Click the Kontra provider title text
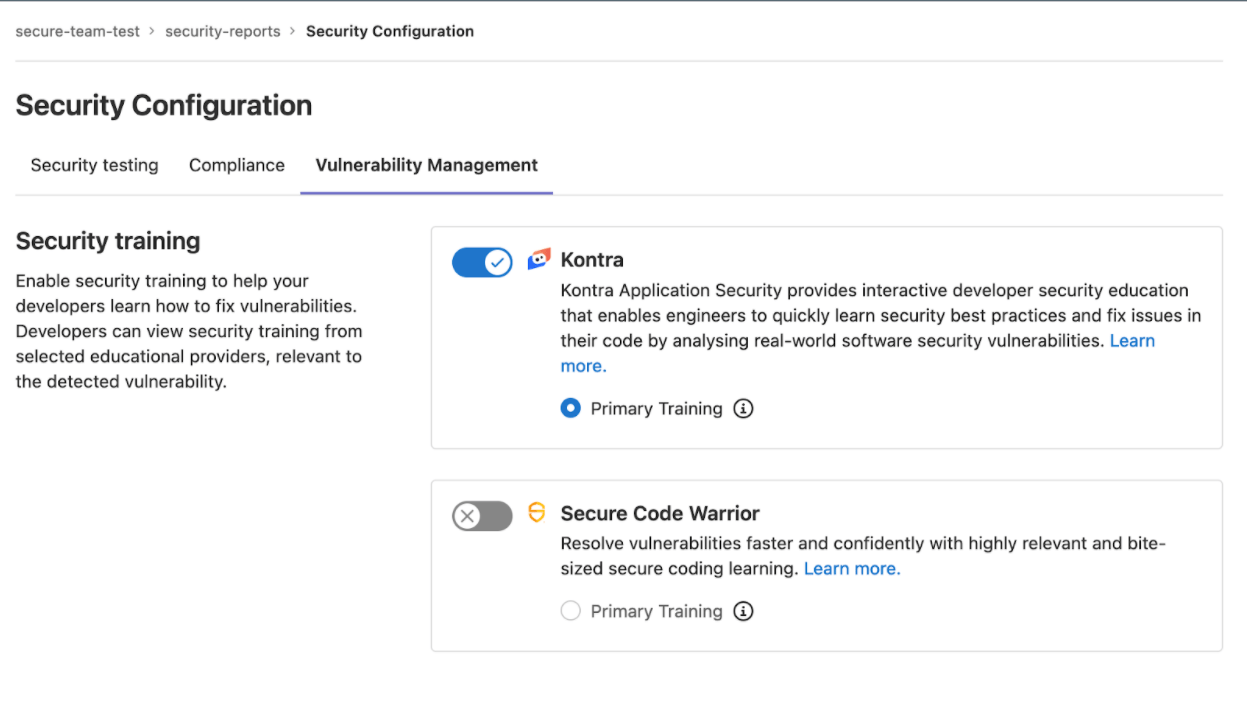Image resolution: width=1250 pixels, height=702 pixels. pos(592,259)
